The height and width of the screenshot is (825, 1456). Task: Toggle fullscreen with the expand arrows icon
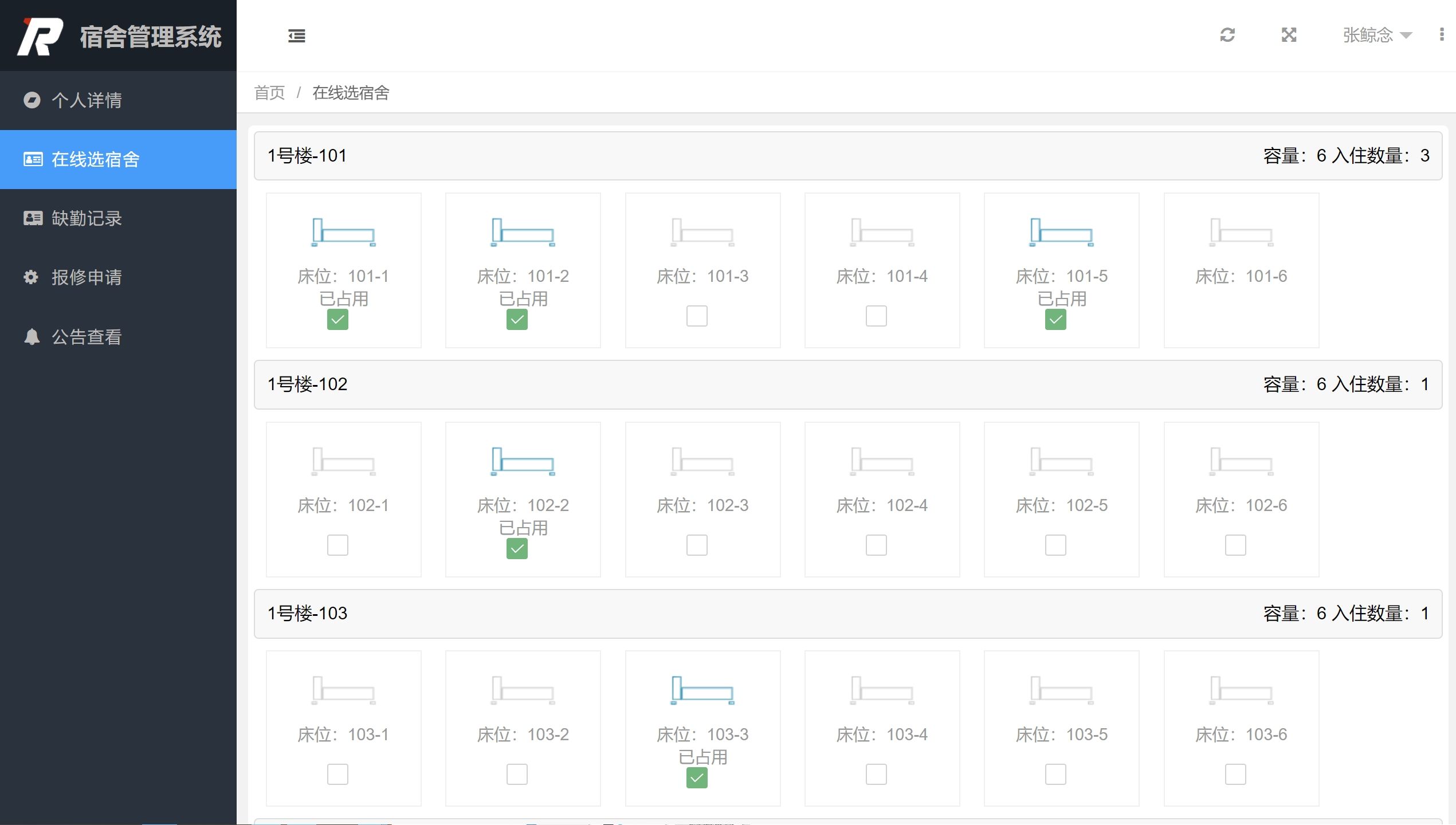point(1289,35)
